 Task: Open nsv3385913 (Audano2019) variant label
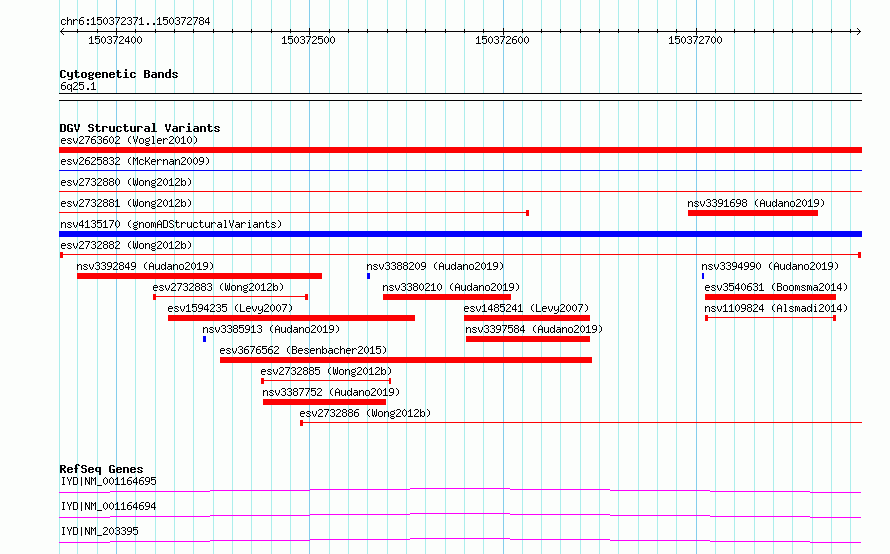(271, 329)
